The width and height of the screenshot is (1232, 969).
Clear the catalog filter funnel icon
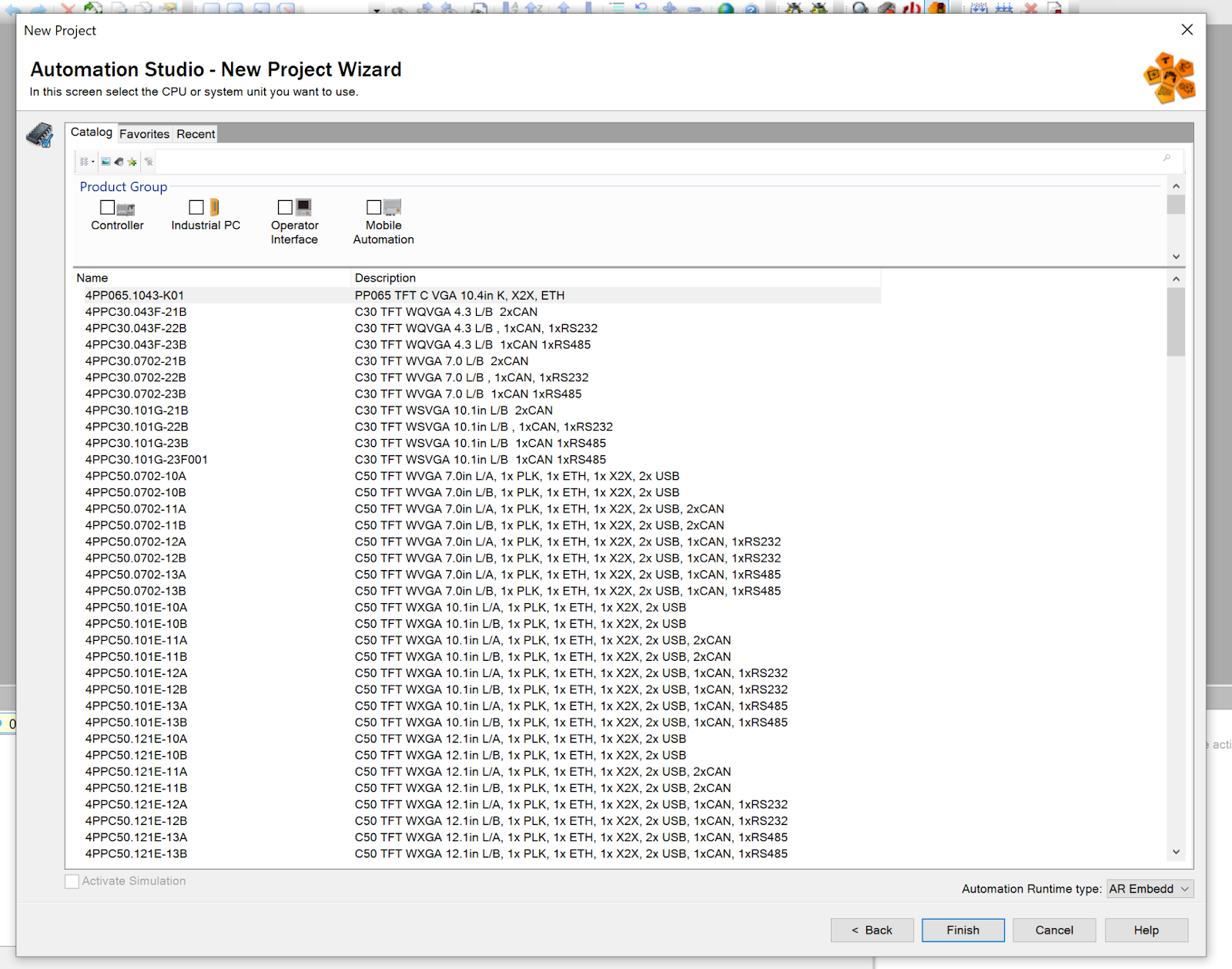pyautogui.click(x=149, y=162)
